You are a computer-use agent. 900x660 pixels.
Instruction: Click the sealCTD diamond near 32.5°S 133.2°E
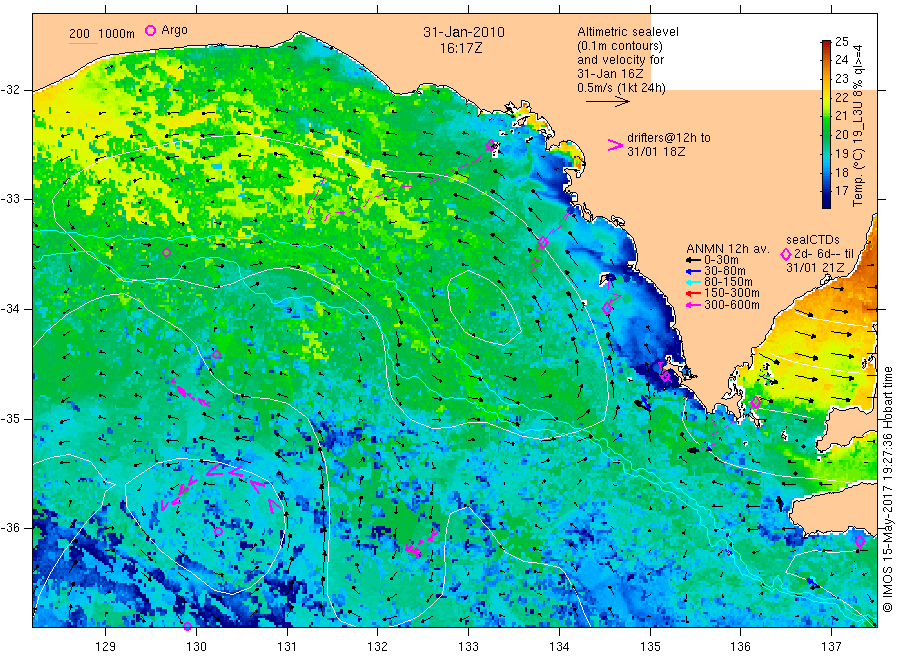tap(491, 145)
